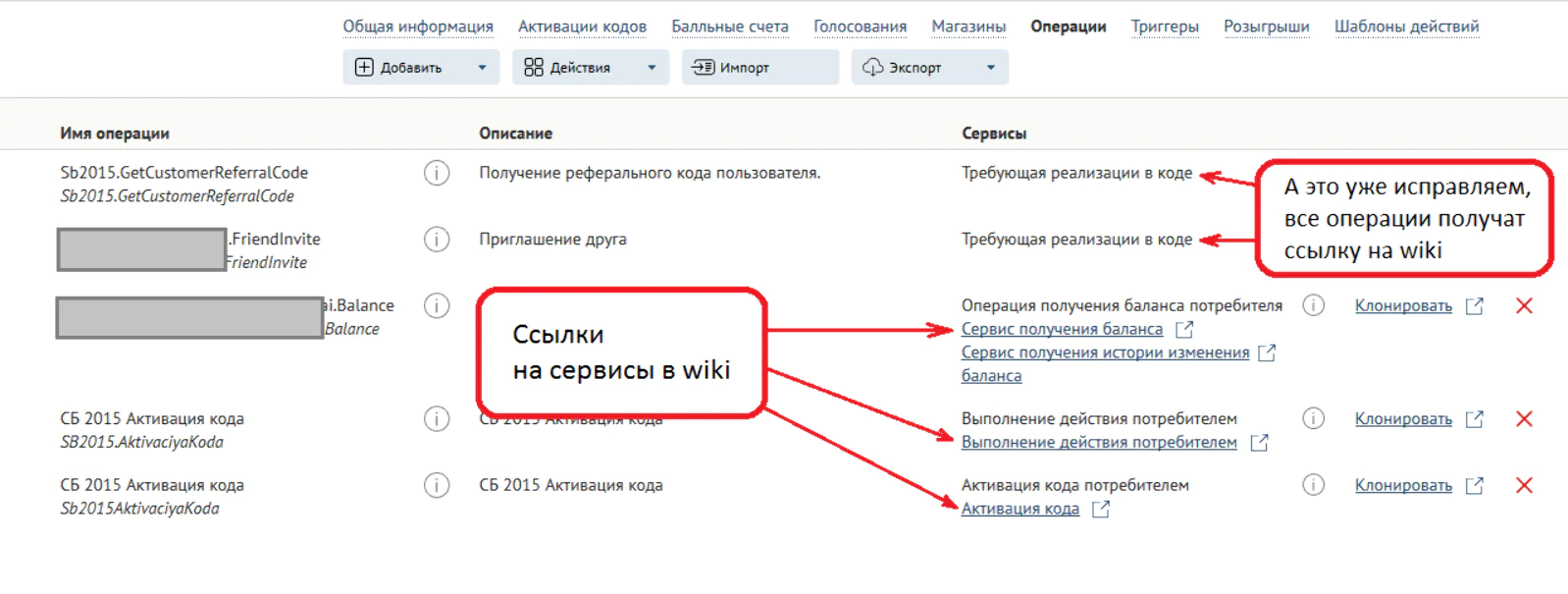The height and width of the screenshot is (594, 1568).
Task: Click the grid icon on Действия
Action: (534, 67)
